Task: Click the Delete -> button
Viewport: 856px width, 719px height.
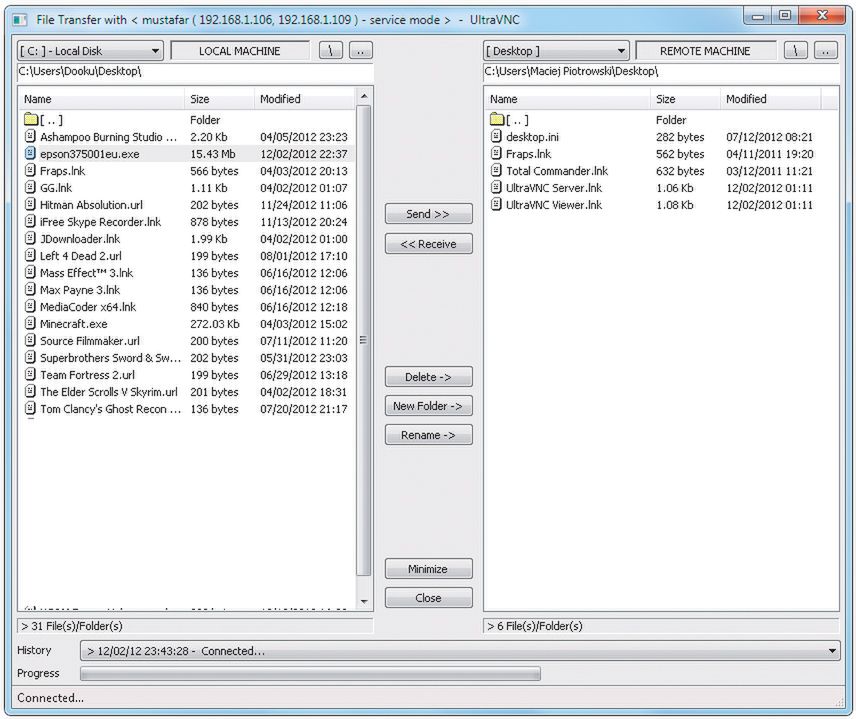Action: (429, 377)
